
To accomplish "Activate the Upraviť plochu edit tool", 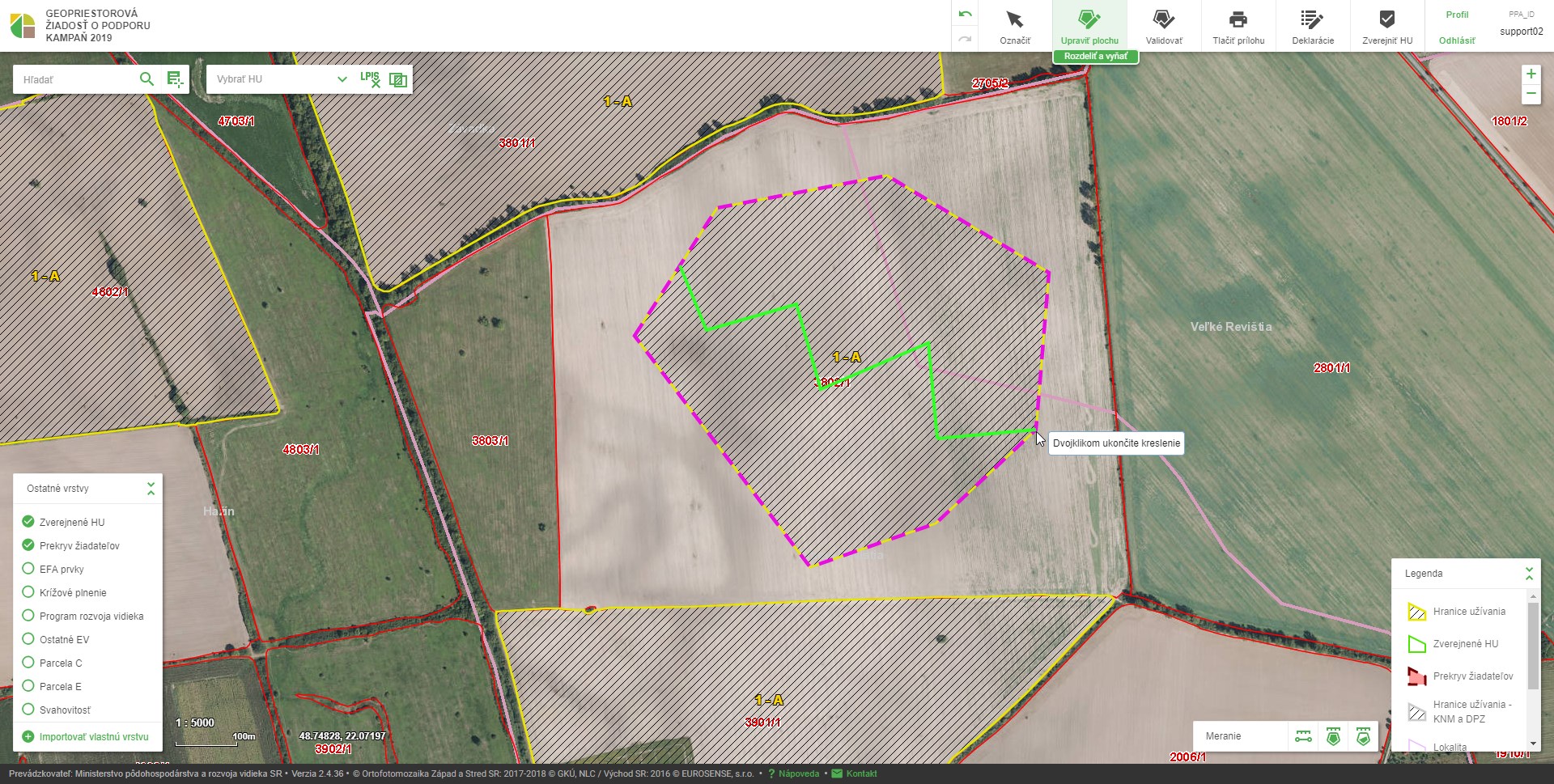I will click(1089, 26).
